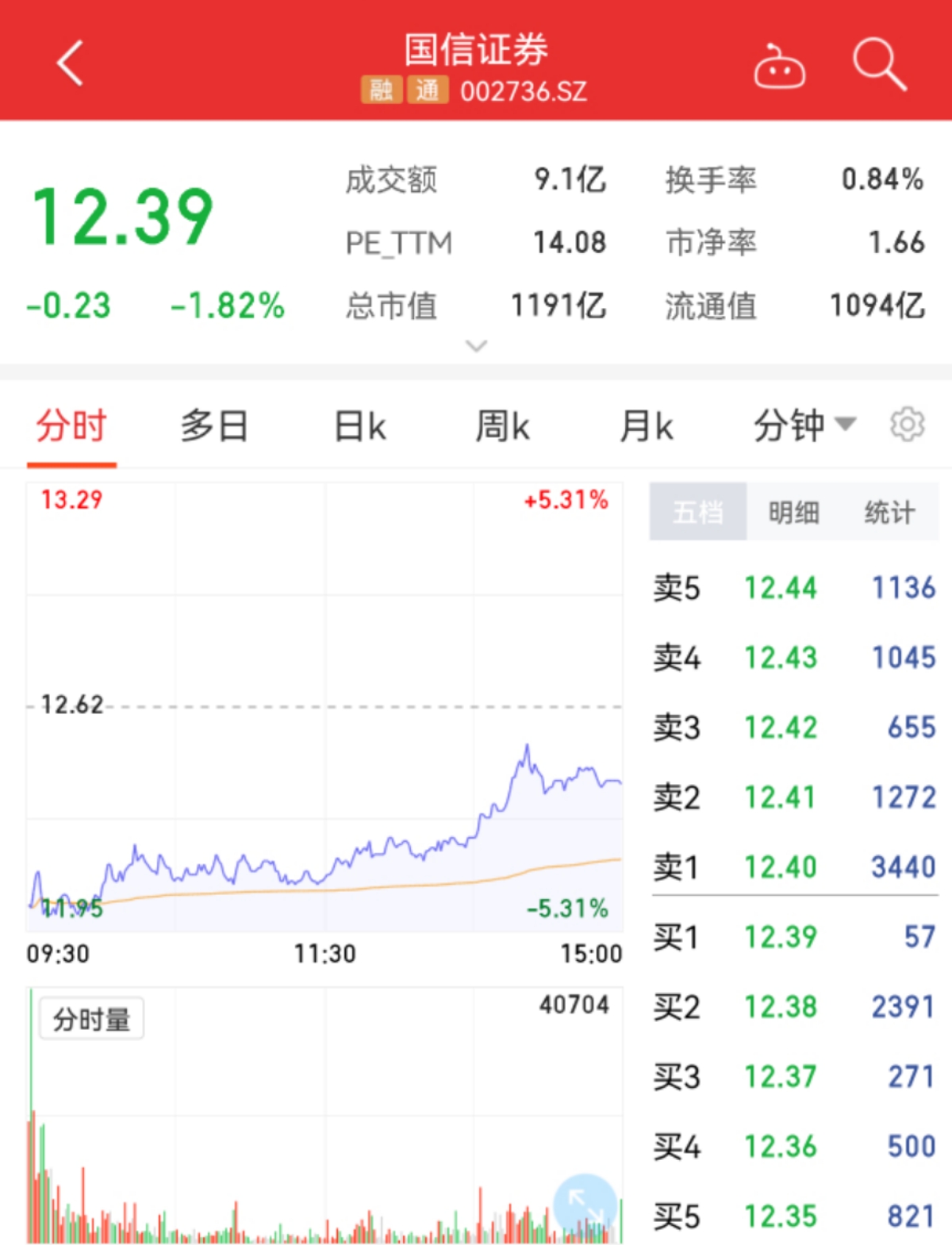Tap the 12.62 previous close label
This screenshot has width=952, height=1245.
(72, 705)
